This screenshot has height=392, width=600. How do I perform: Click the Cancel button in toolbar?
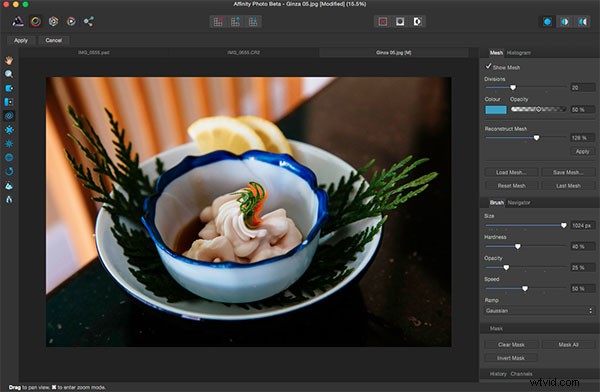pos(54,40)
